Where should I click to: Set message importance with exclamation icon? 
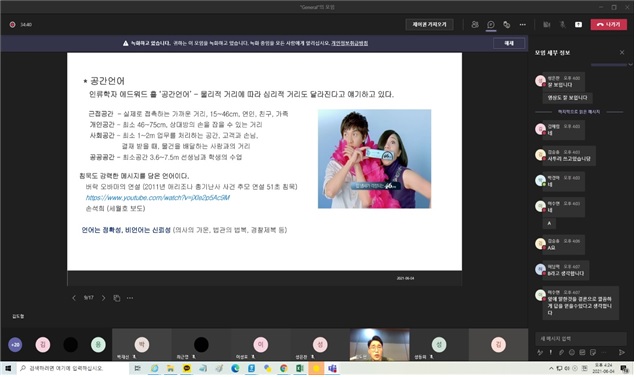pyautogui.click(x=550, y=352)
